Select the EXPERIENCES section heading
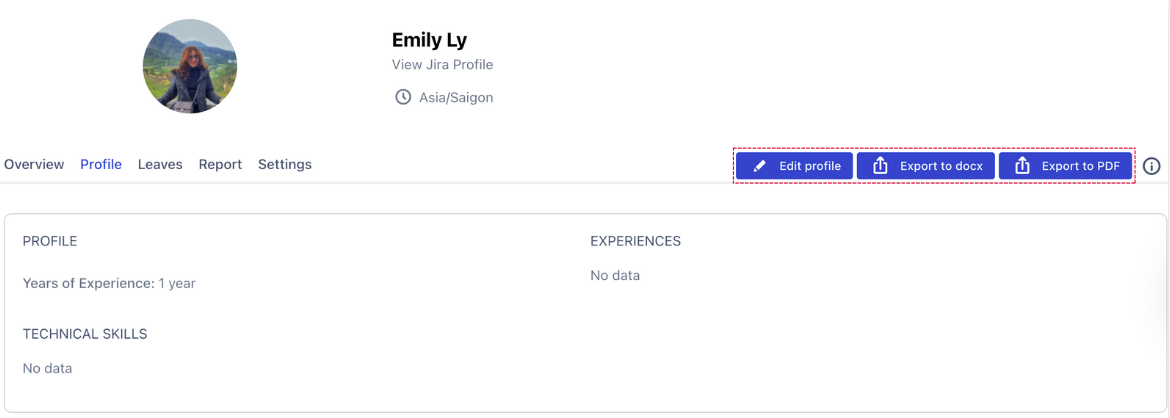The height and width of the screenshot is (418, 1170). click(x=635, y=241)
